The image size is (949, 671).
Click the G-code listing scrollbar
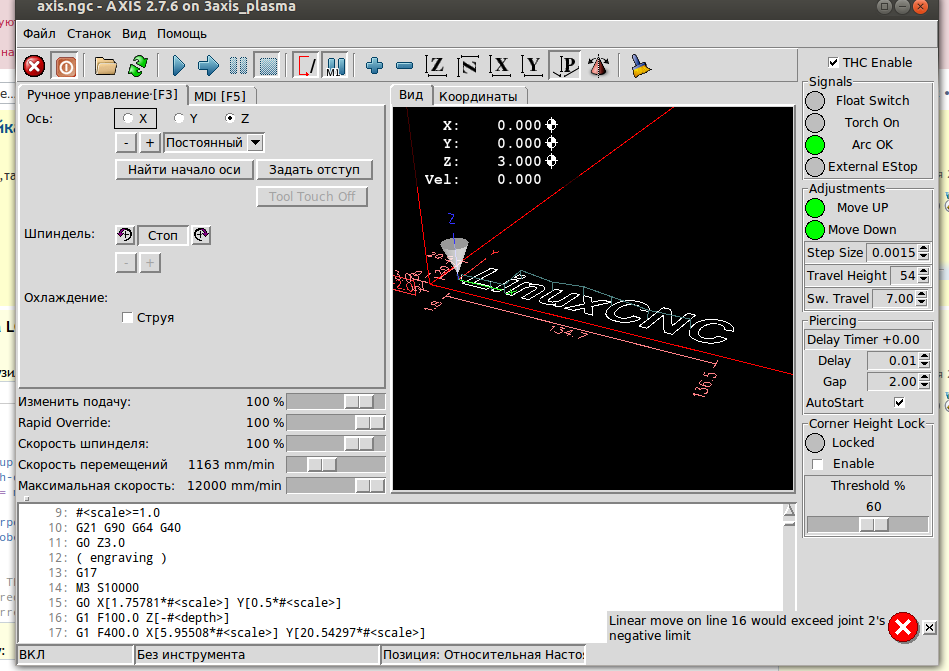pos(789,557)
